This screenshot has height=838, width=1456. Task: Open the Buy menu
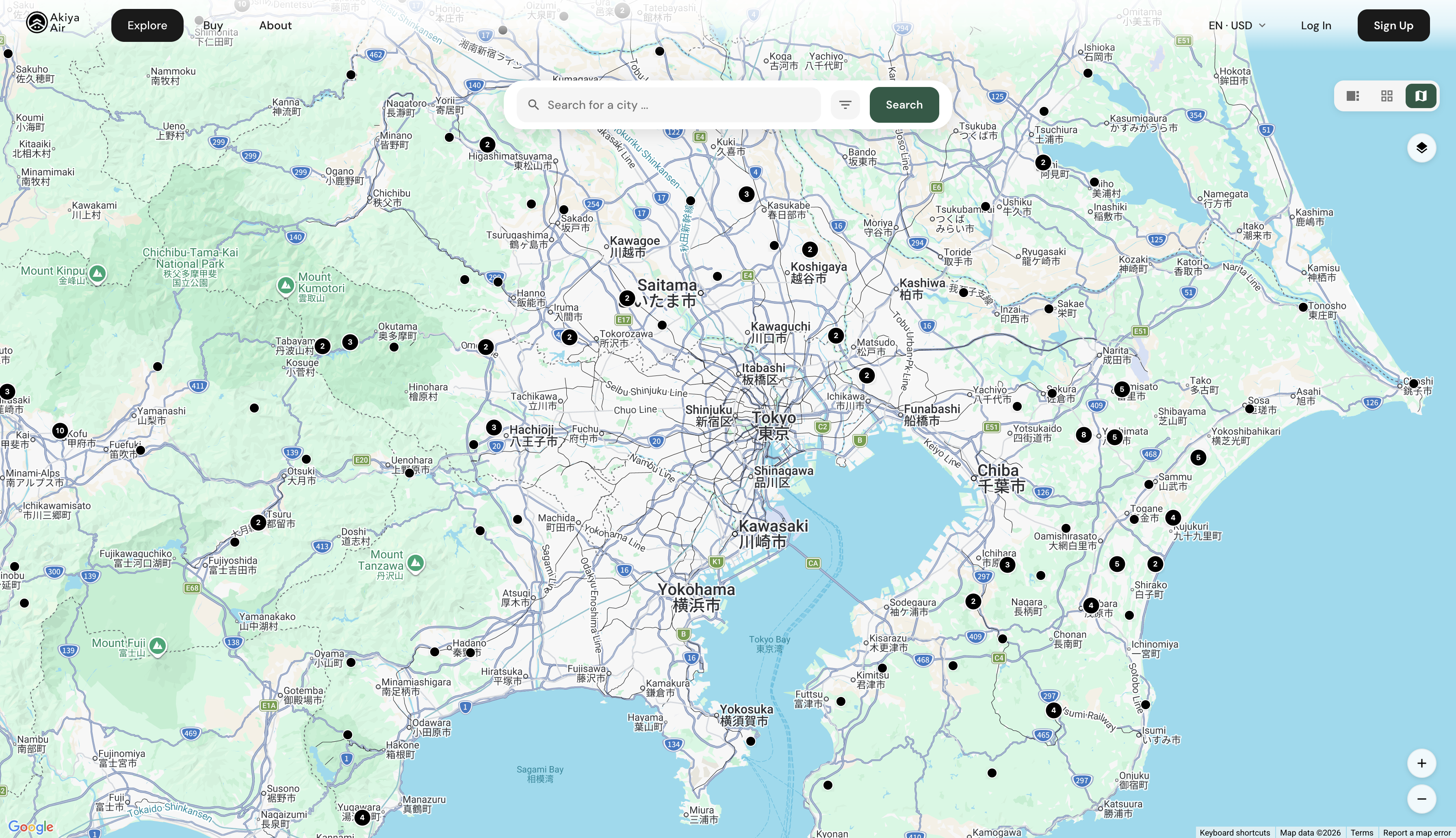213,25
